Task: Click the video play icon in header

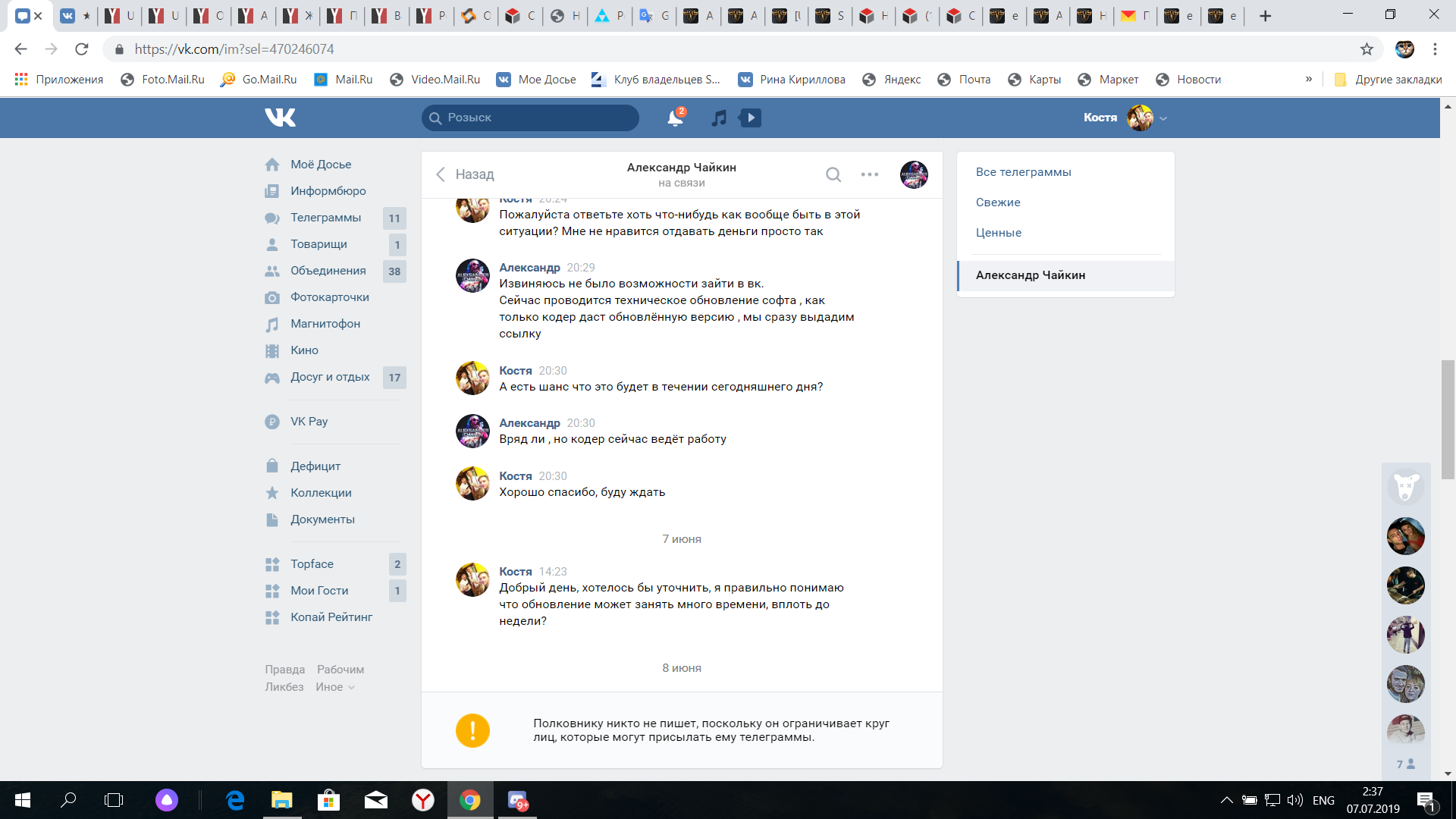Action: click(x=750, y=118)
